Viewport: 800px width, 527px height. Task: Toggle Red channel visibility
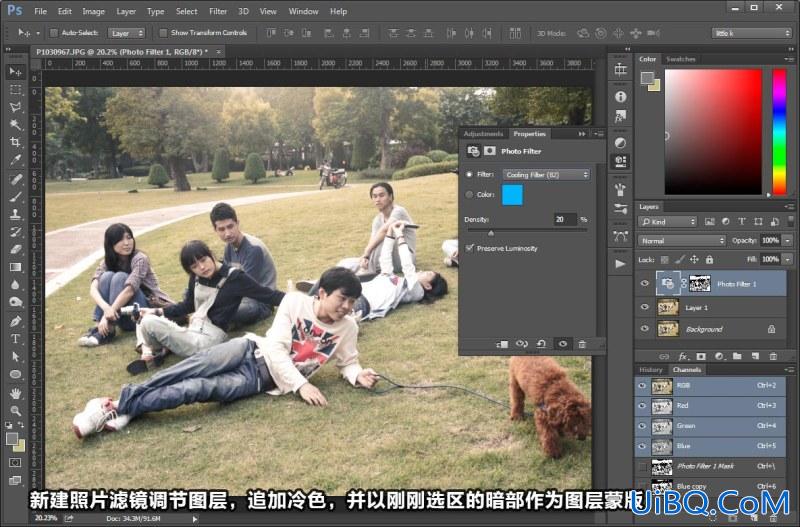pos(642,406)
